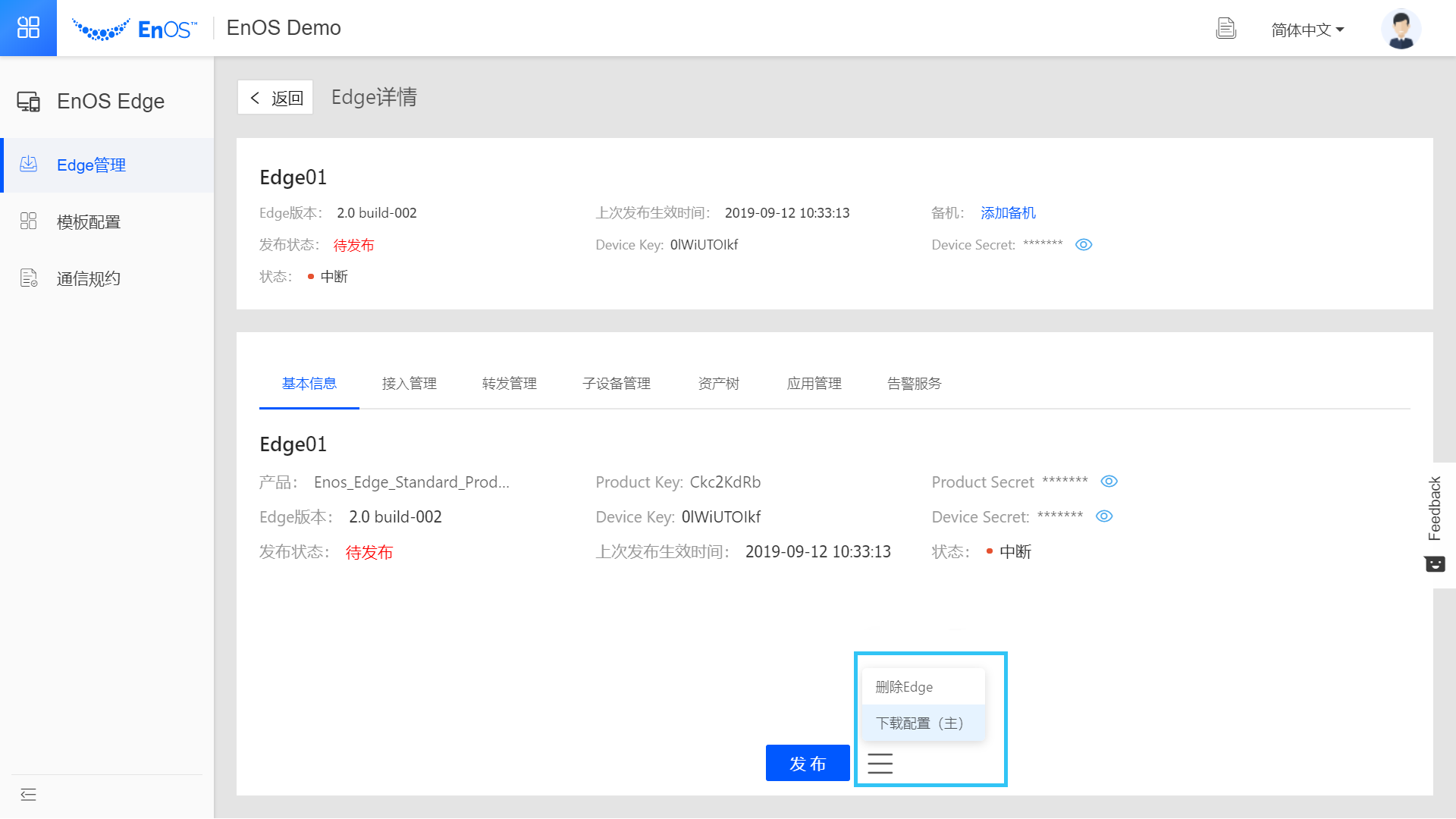This screenshot has width=1456, height=819.
Task: Click 2.0 build-002 version in header card
Action: coord(377,213)
